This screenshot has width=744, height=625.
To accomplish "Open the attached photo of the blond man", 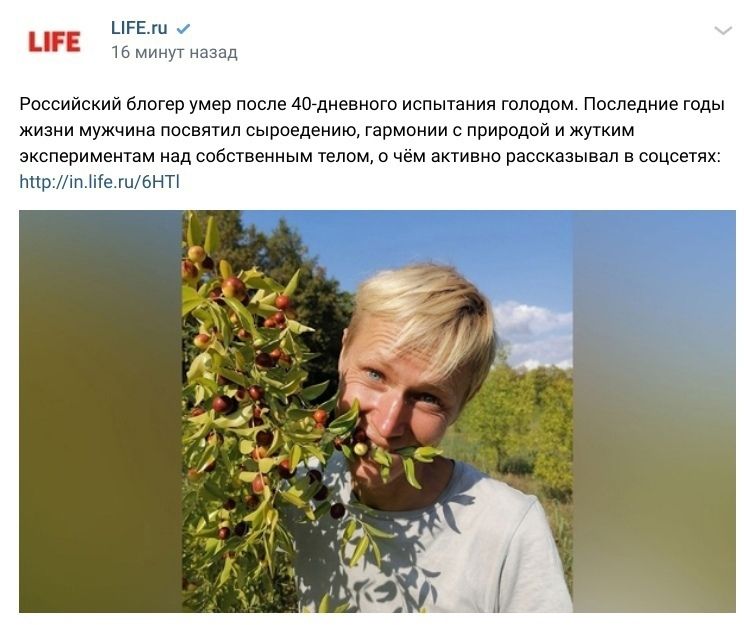I will (x=377, y=411).
